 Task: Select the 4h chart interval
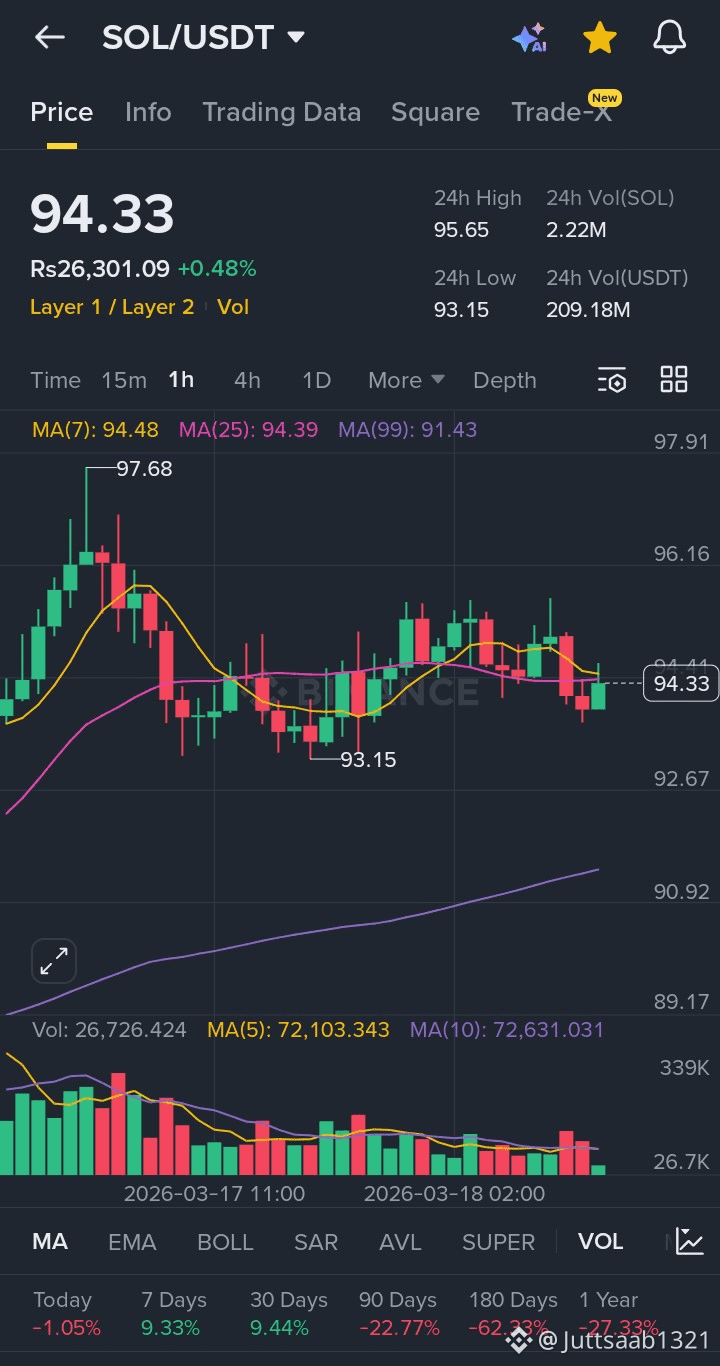point(247,380)
